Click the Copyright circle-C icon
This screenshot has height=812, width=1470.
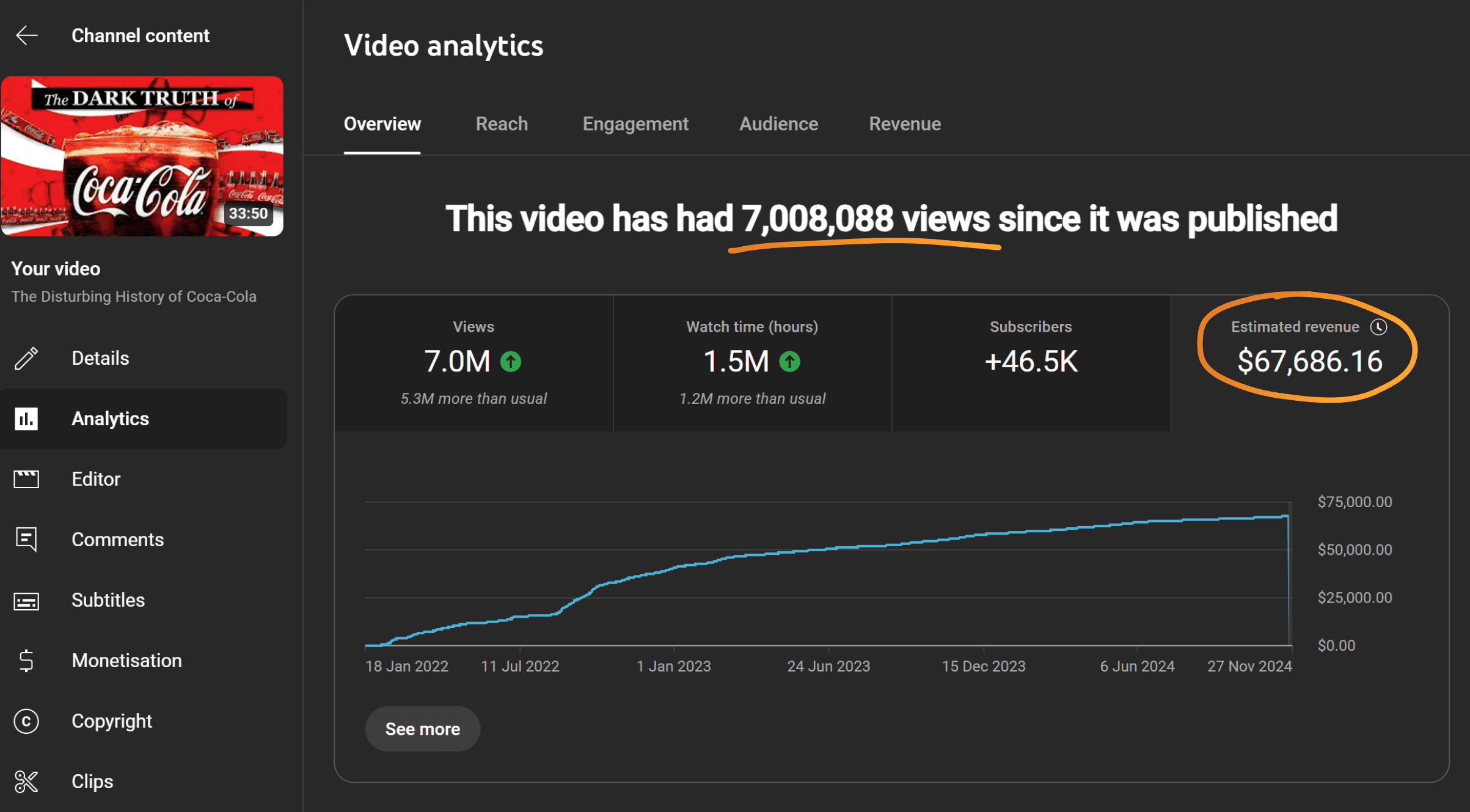click(26, 721)
